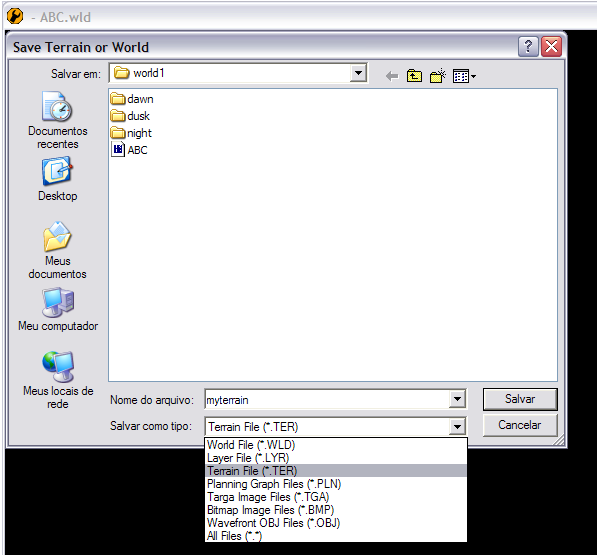Choose World File (*.WLD) type

(336, 445)
